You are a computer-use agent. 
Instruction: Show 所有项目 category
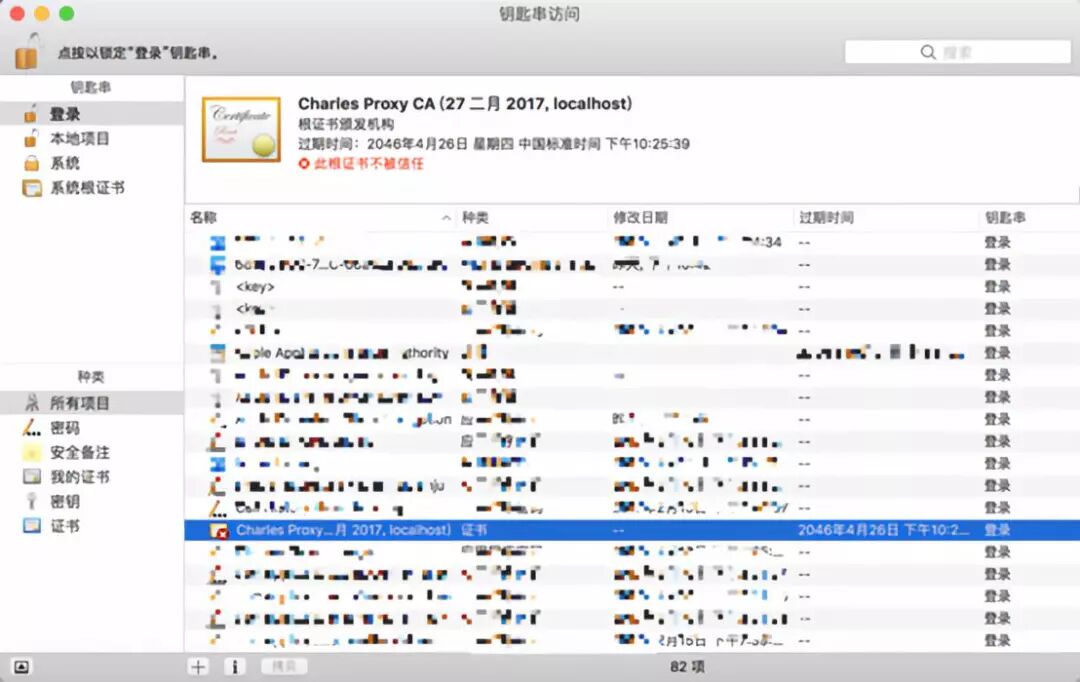coord(92,403)
